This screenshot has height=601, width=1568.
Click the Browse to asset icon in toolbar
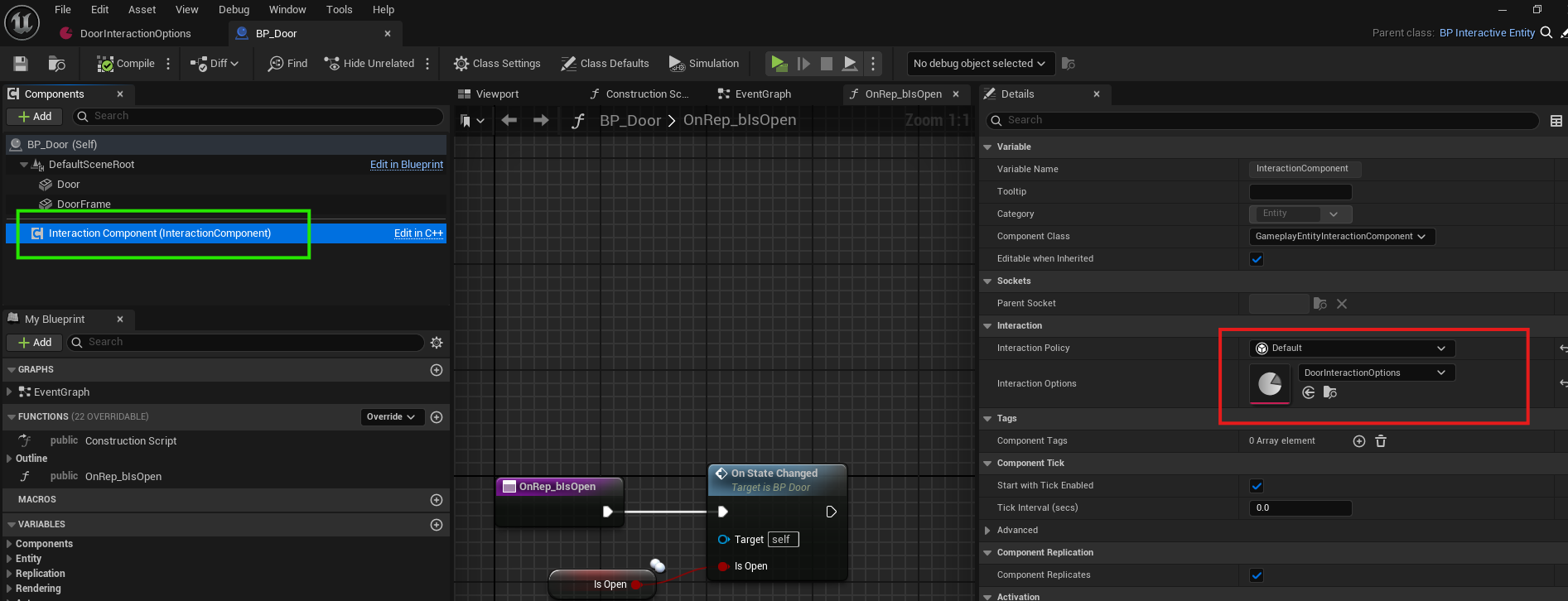point(57,64)
